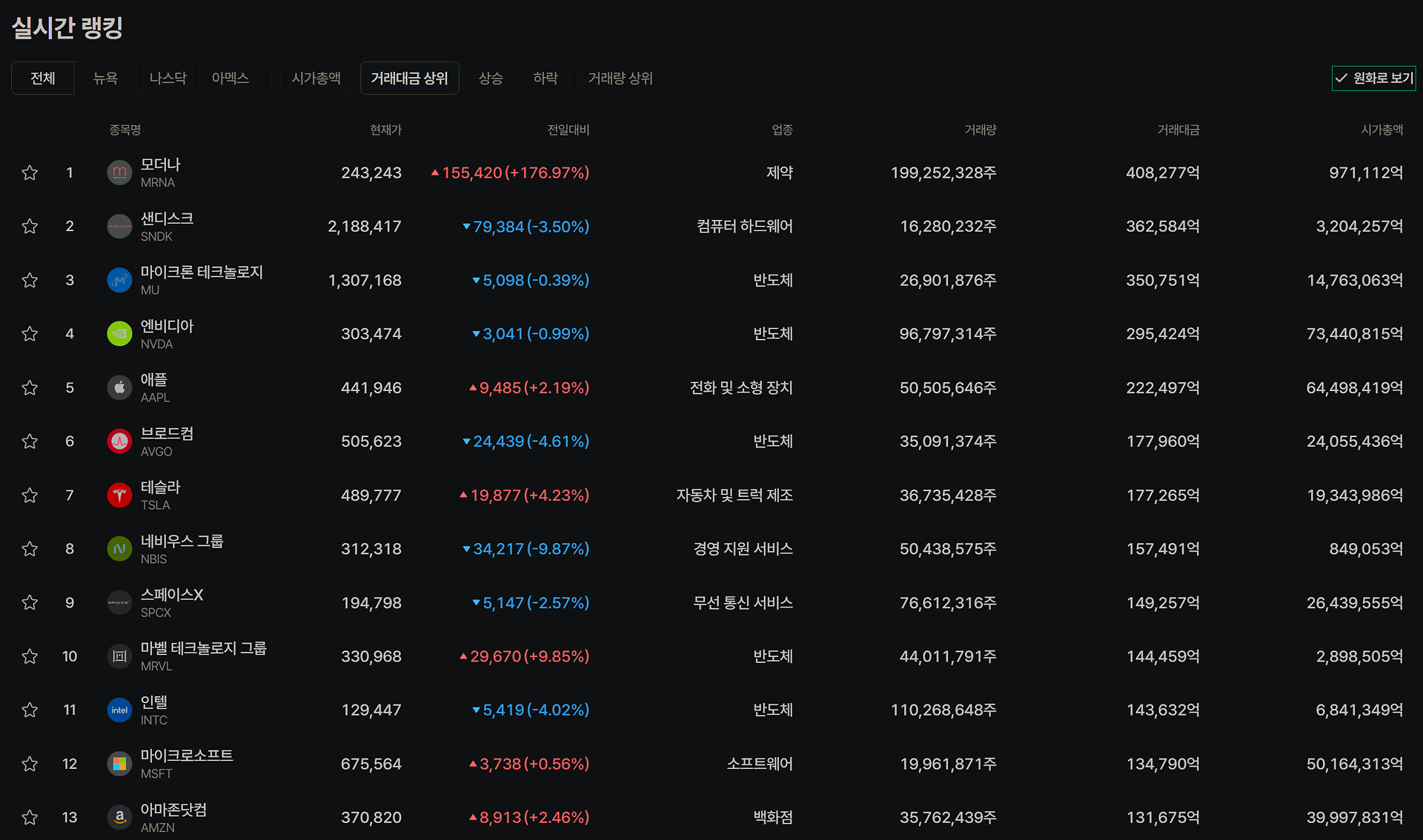1423x840 pixels.
Task: Open the 마이크로소프트 stock name link
Action: 187,756
